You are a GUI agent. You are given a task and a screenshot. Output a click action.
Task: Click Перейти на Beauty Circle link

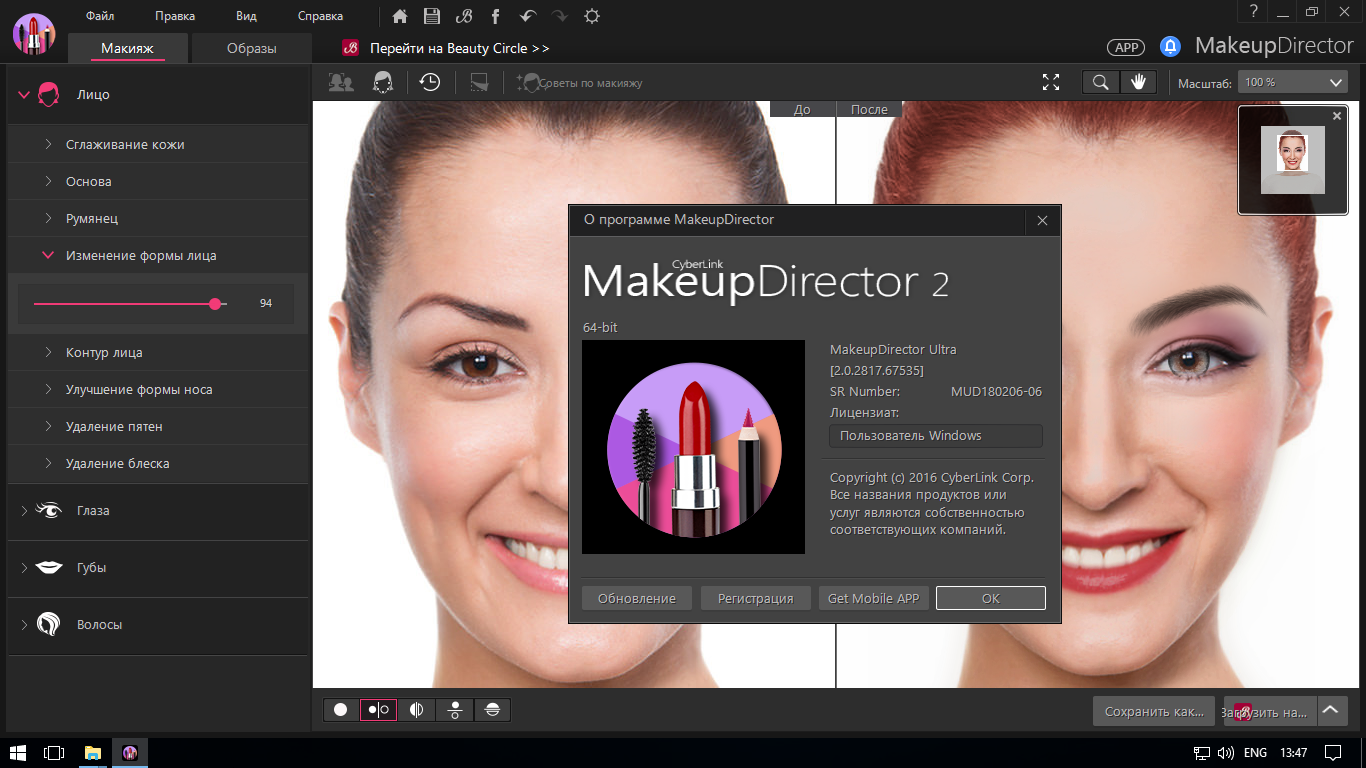(460, 48)
